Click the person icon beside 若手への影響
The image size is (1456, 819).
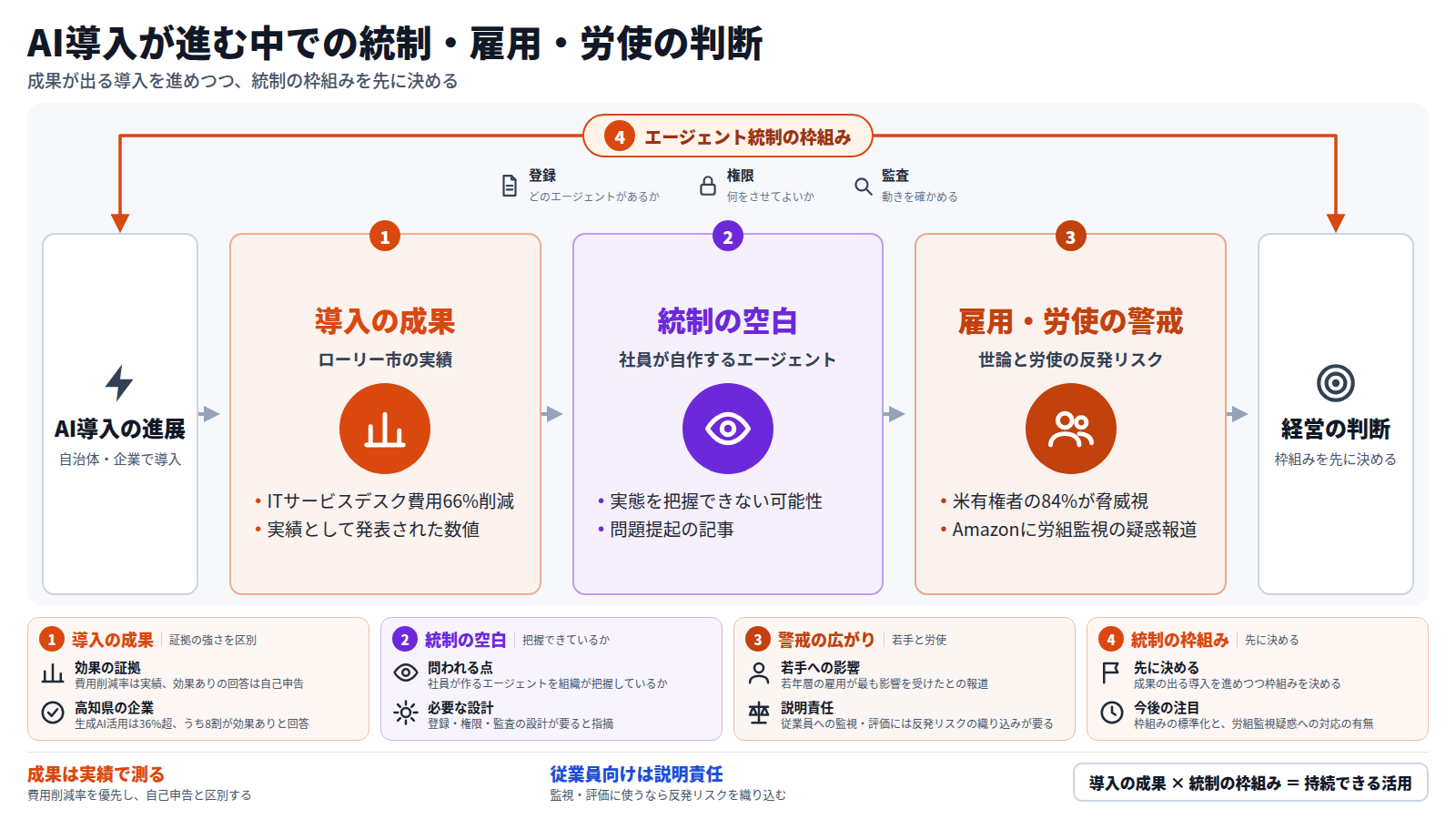[759, 673]
